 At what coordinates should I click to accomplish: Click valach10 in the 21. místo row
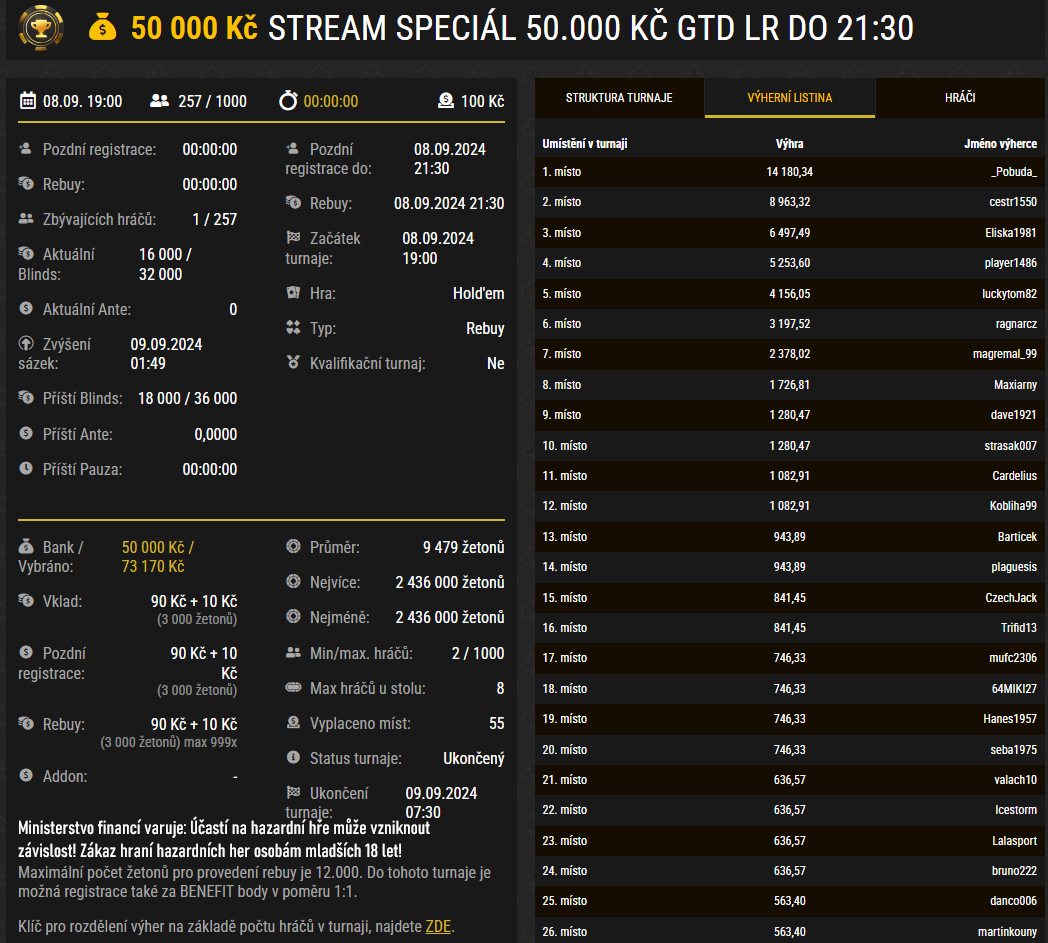pos(1016,779)
